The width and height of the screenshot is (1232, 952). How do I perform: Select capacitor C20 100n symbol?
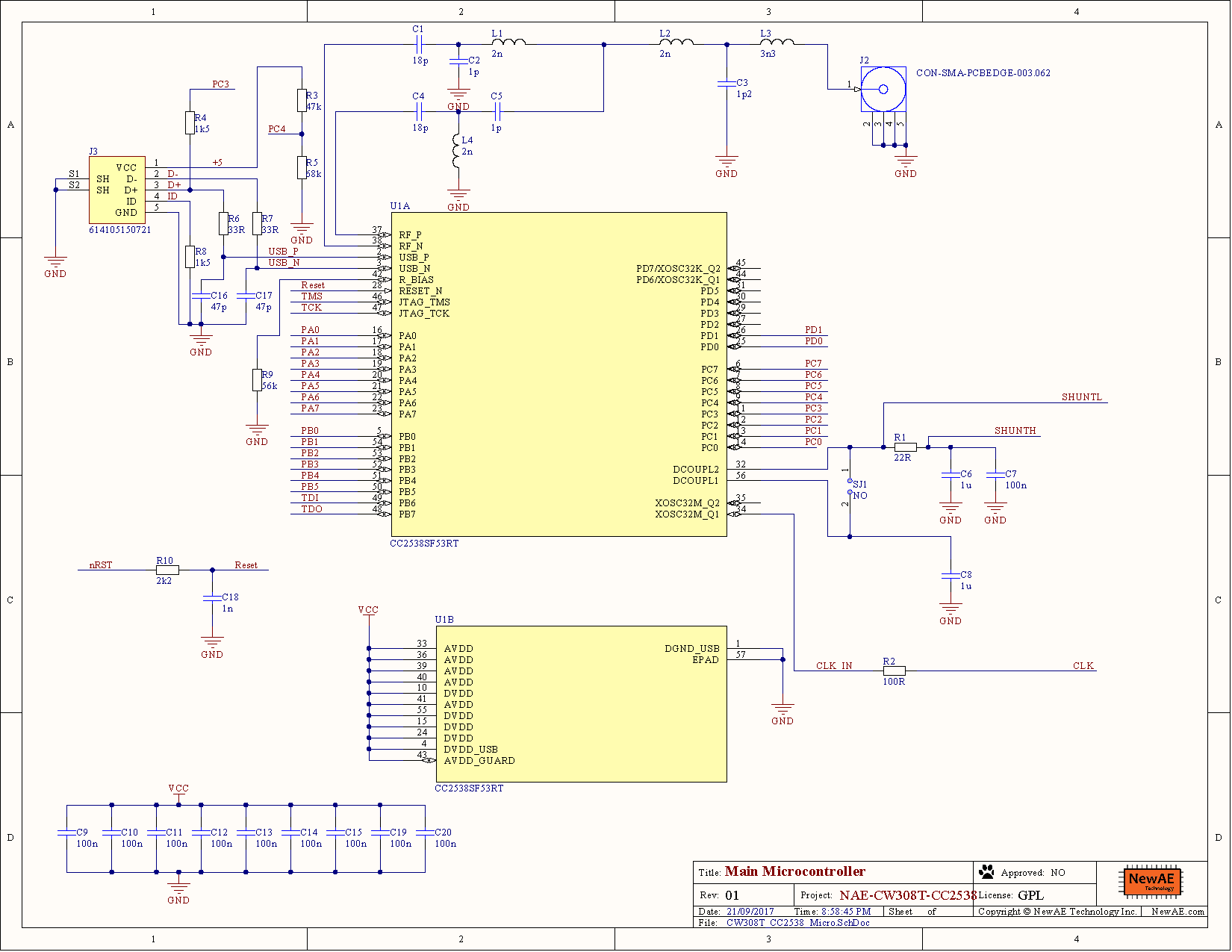coord(425,833)
